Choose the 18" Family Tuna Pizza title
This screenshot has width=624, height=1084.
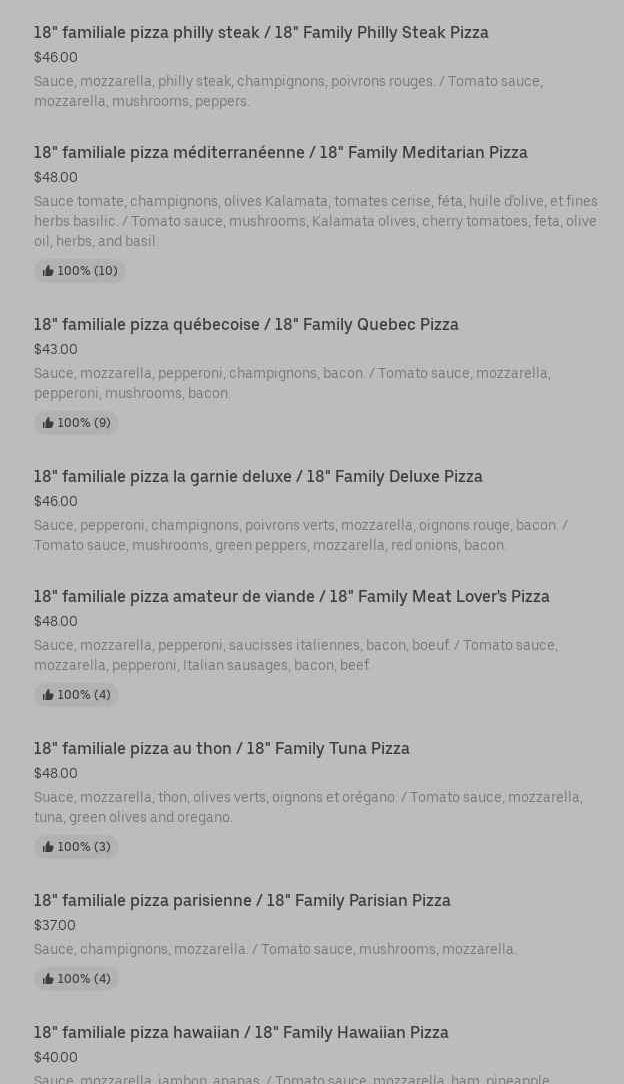[221, 749]
